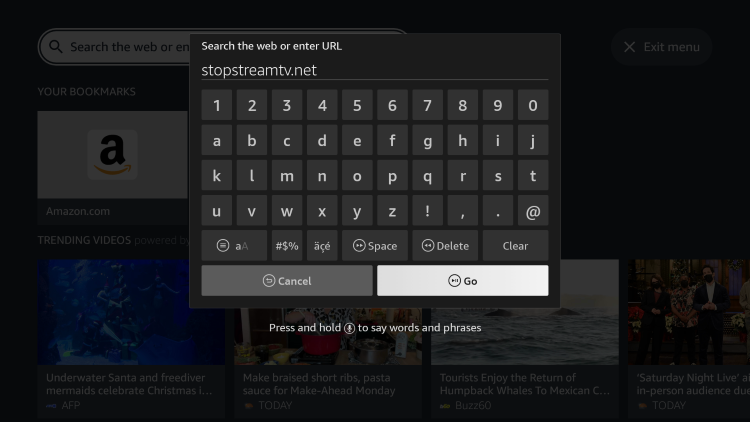The width and height of the screenshot is (750, 422).
Task: Click the X icon beside Exit menu
Action: 629,47
